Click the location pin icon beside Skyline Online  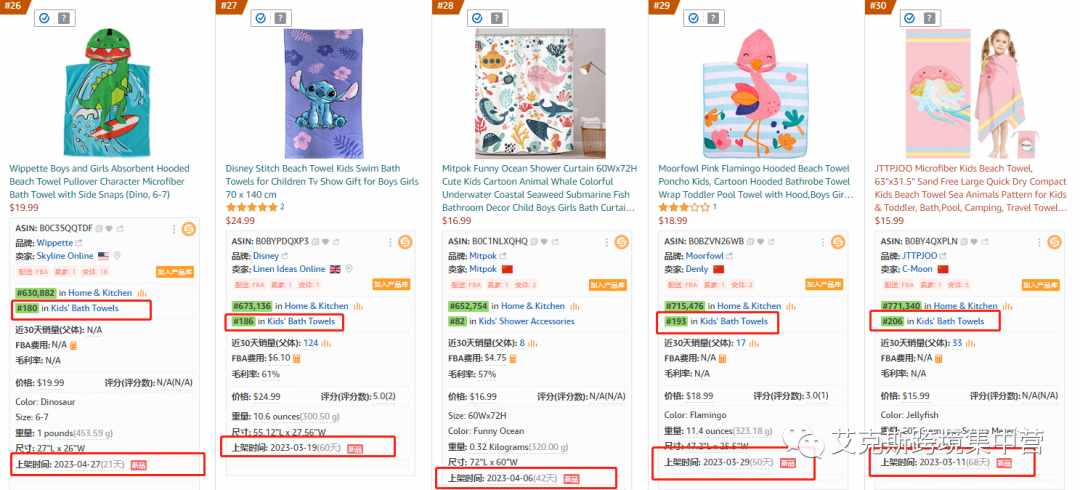click(117, 256)
